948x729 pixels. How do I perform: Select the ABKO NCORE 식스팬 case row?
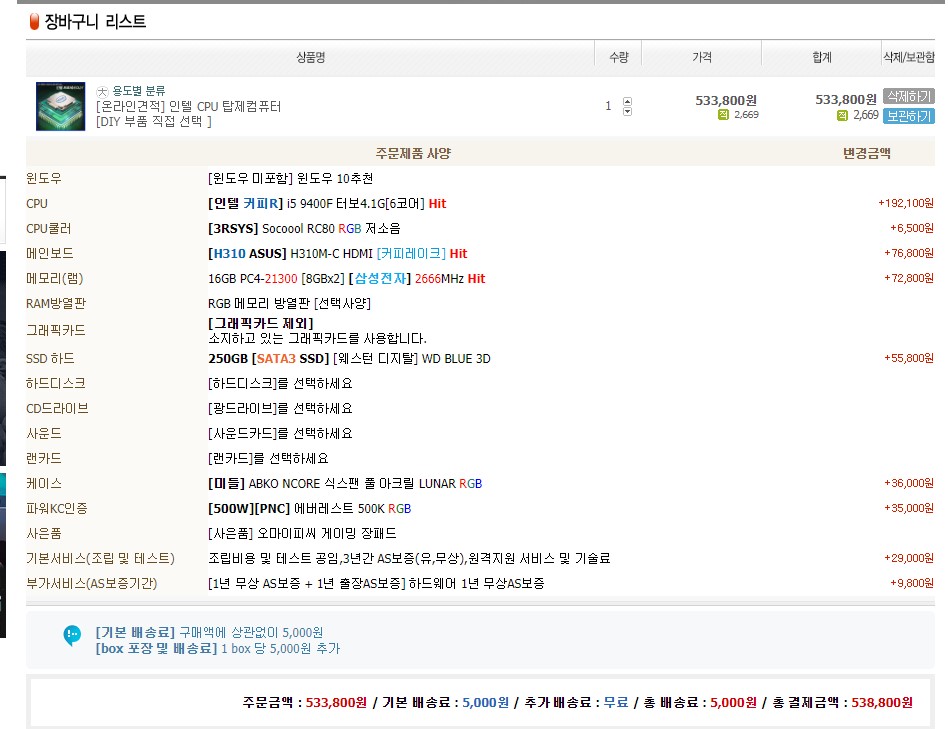point(480,484)
